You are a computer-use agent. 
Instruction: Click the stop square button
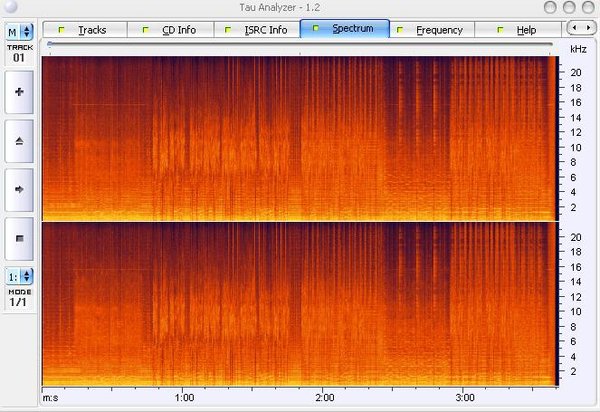pyautogui.click(x=19, y=239)
